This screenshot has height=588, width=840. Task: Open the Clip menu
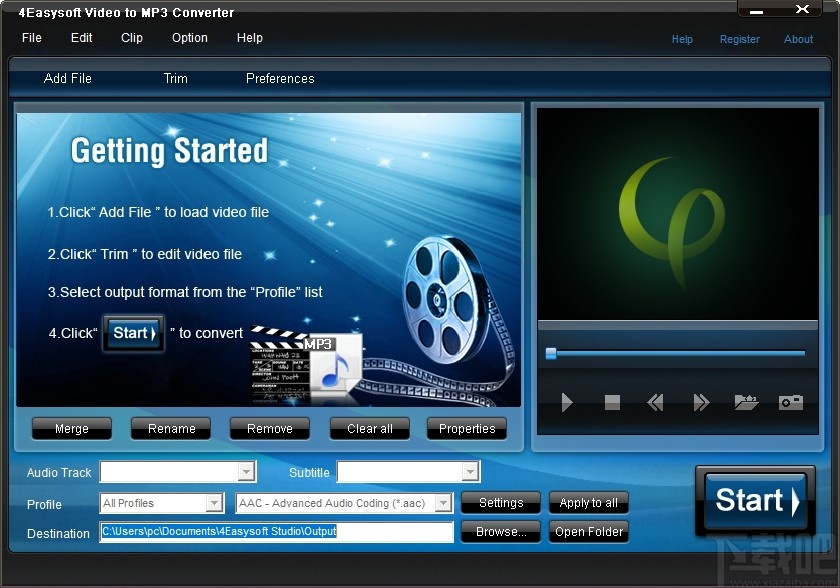131,38
